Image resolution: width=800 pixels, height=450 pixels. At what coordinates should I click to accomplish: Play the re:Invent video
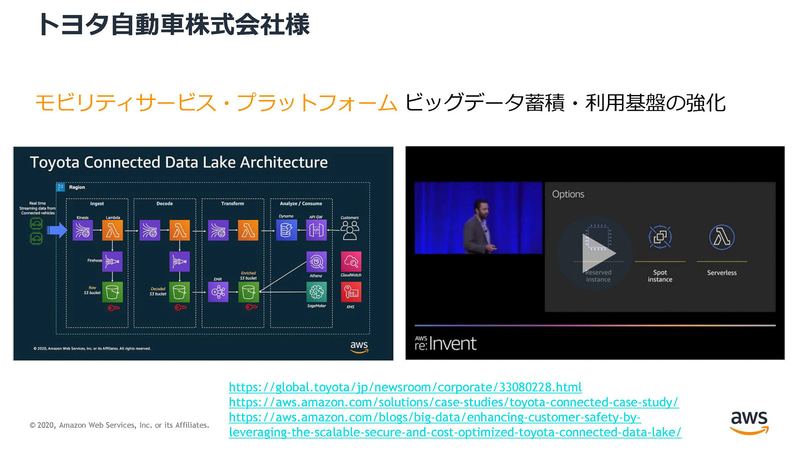tap(596, 253)
